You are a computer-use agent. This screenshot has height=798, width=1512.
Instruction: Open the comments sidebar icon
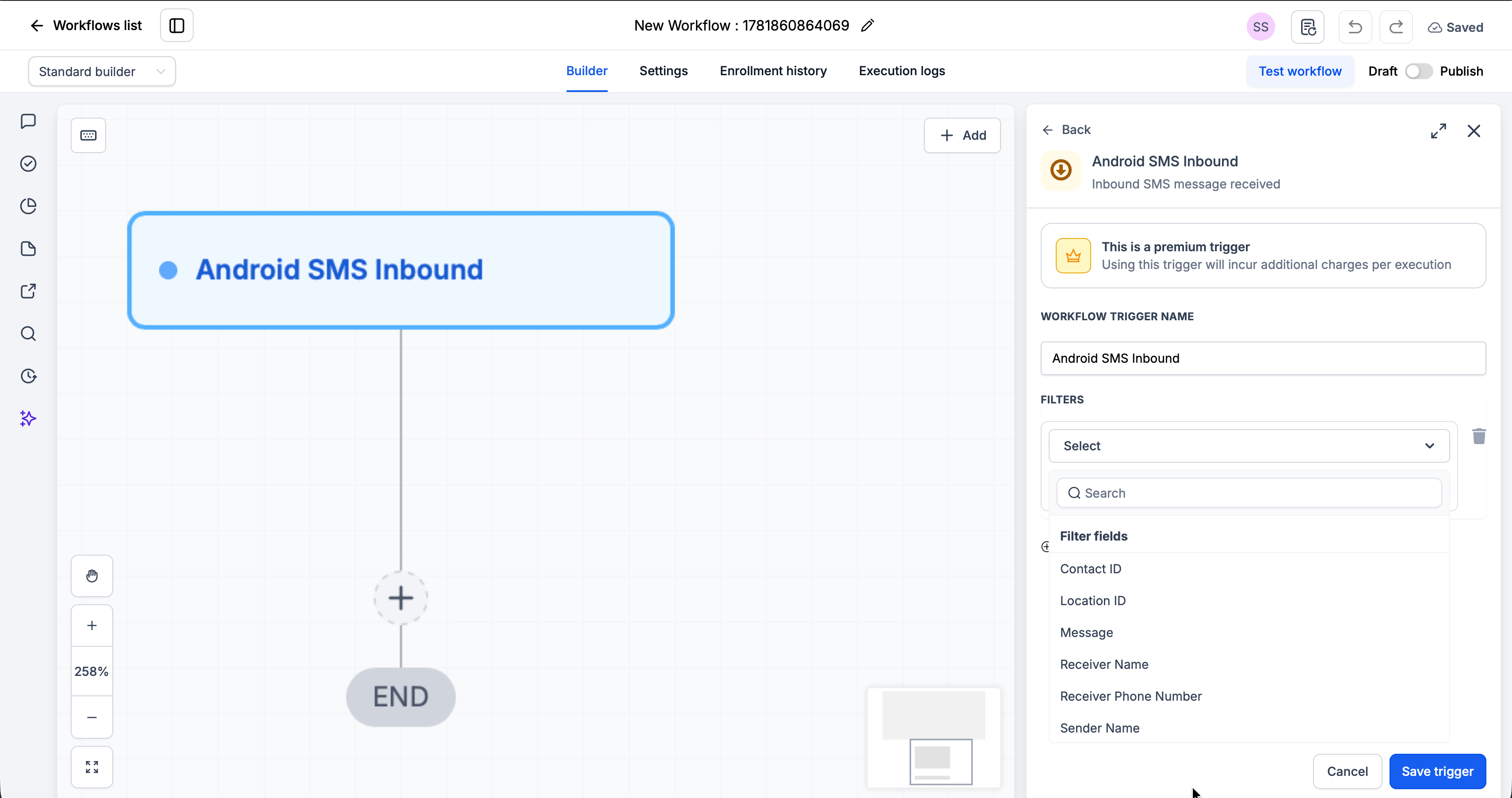pyautogui.click(x=28, y=121)
